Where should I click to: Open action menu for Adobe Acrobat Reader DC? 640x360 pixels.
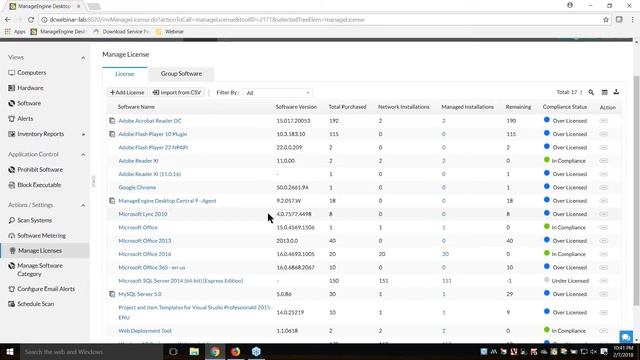pos(604,121)
